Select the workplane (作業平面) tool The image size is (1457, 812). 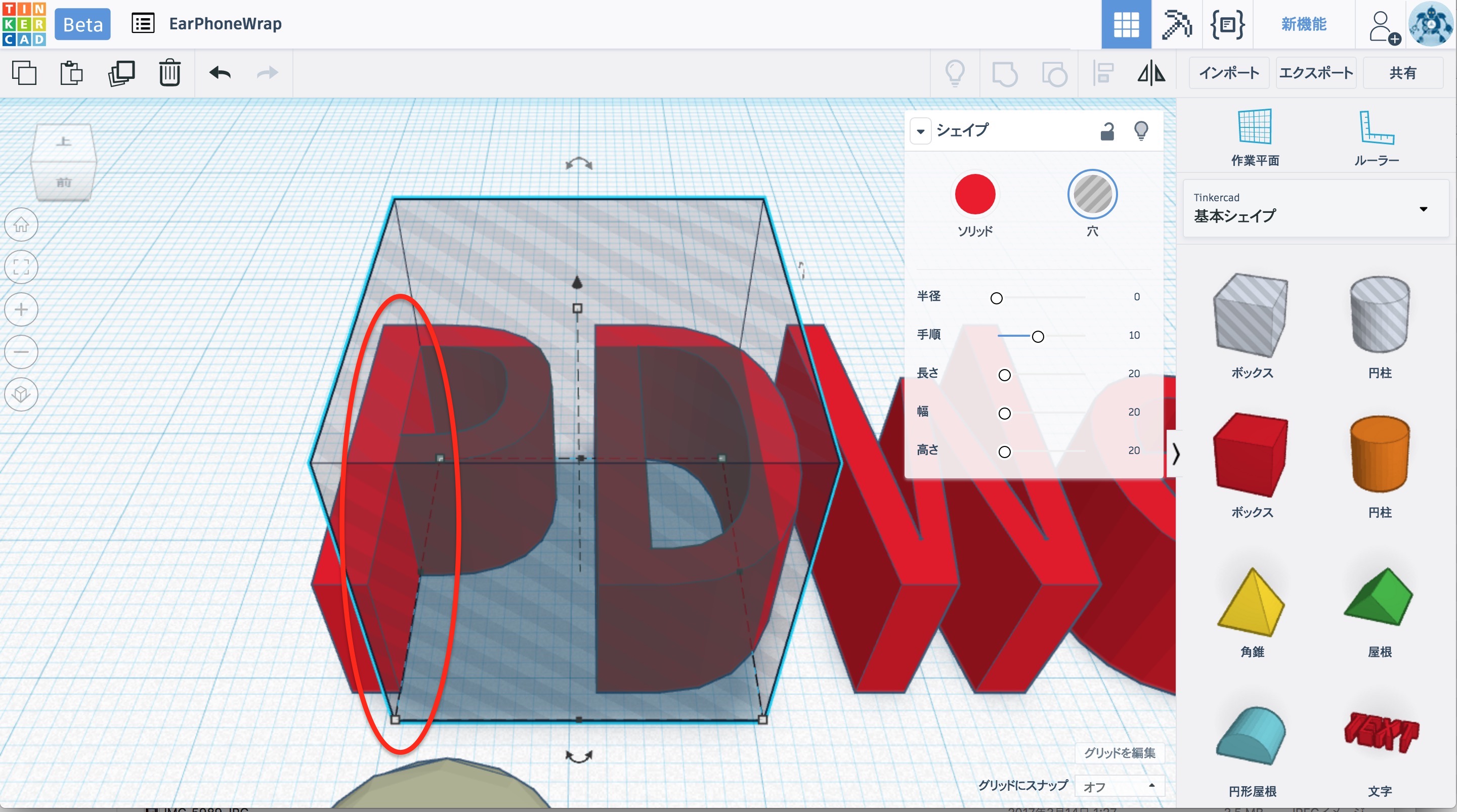pos(1255,138)
